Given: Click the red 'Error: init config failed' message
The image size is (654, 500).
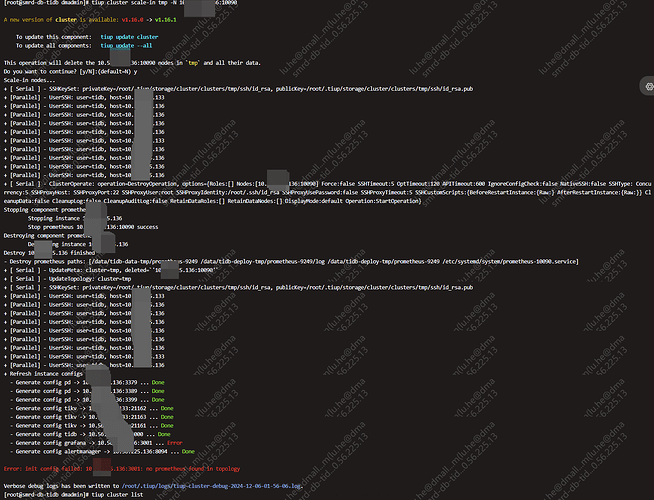Looking at the screenshot, I should click(x=122, y=469).
